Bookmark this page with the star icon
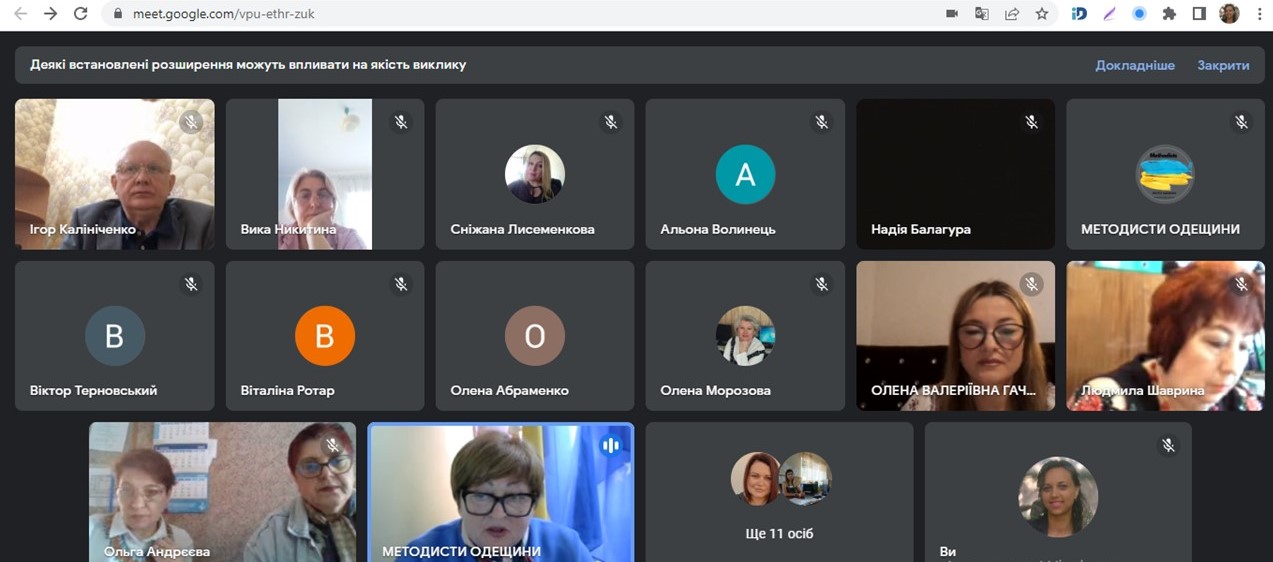Viewport: 1273px width, 562px height. point(1042,14)
